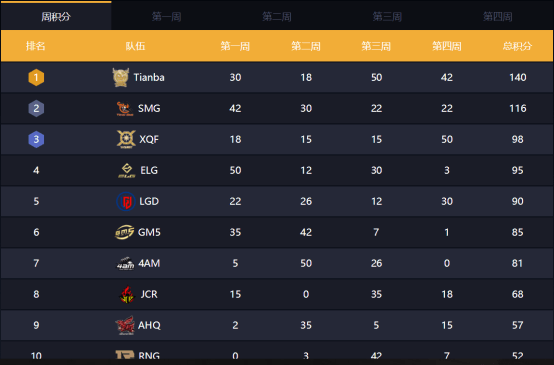Screen dimensions: 554x365
Task: Click the silver rank 2 badge
Action: click(x=36, y=108)
